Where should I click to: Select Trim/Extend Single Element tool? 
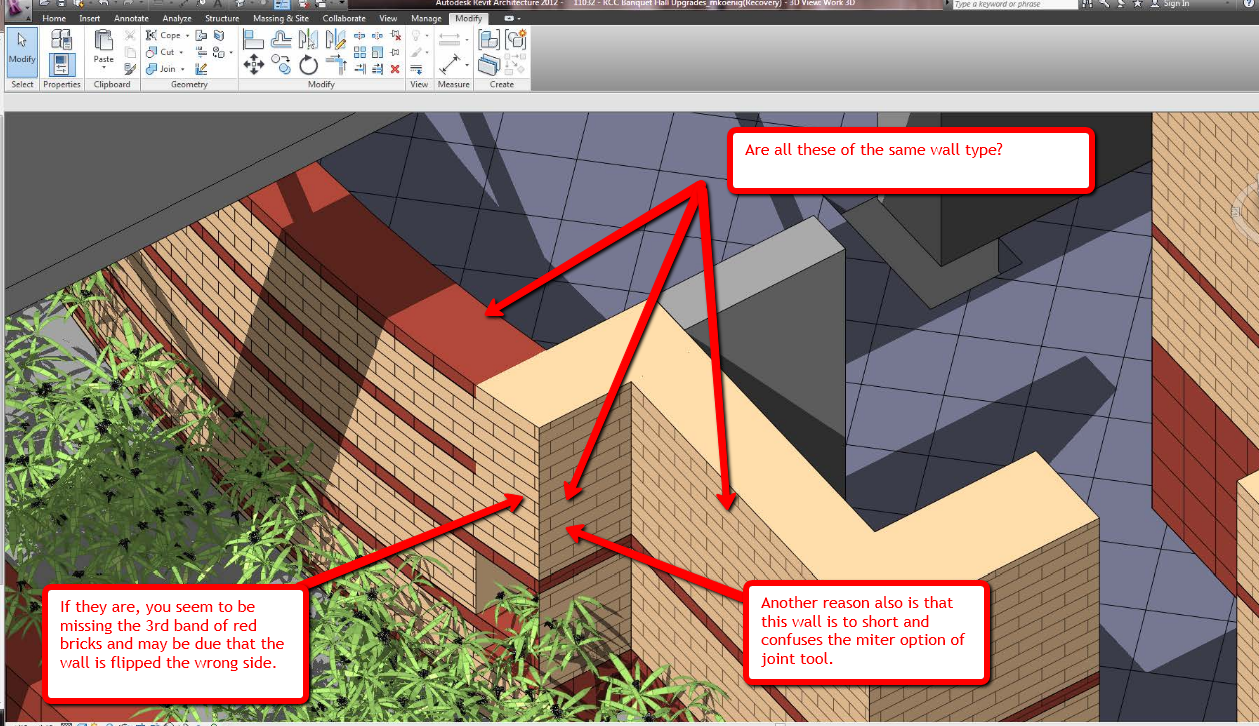pos(360,69)
